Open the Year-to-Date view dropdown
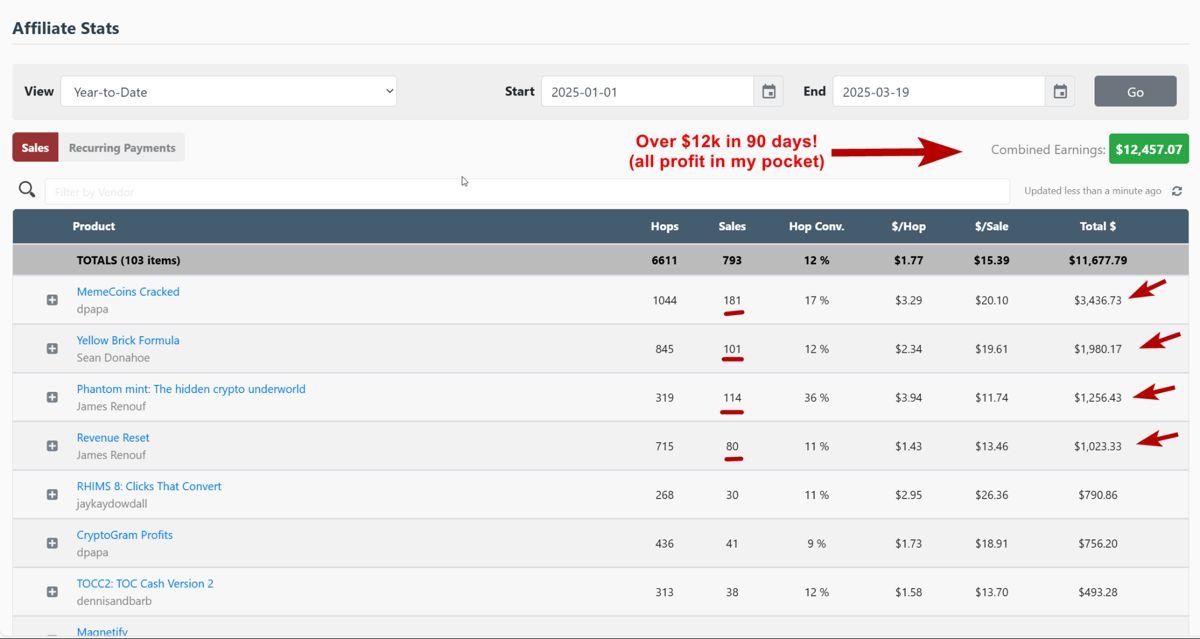The width and height of the screenshot is (1200, 639). [228, 92]
